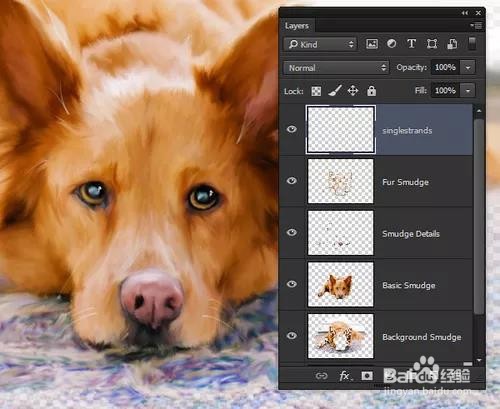Click the singlestrands layer thumbnail

pyautogui.click(x=341, y=130)
